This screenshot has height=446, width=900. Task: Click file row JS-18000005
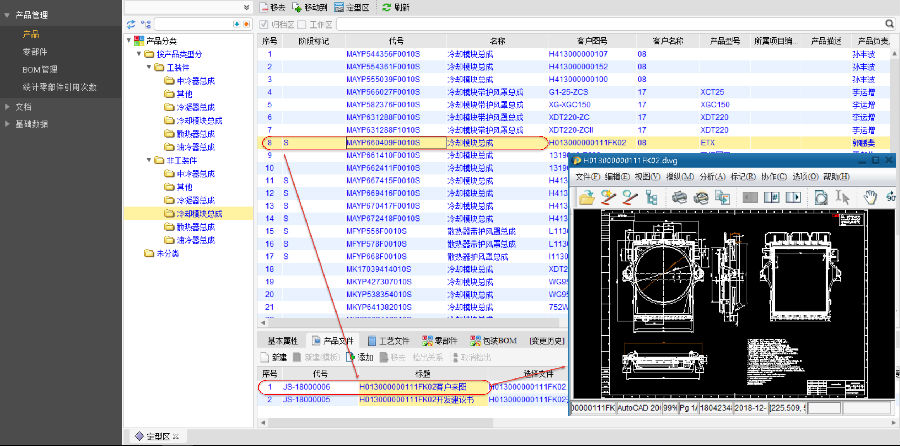pos(306,400)
